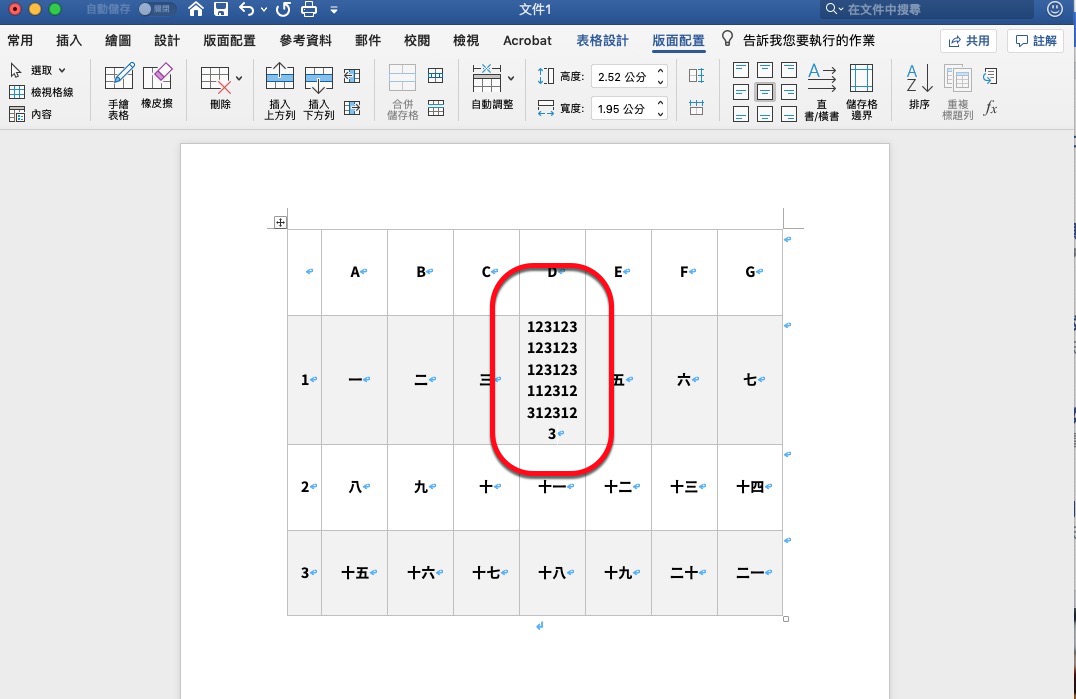1076x699 pixels.
Task: Sort the table with 排序
Action: [918, 89]
